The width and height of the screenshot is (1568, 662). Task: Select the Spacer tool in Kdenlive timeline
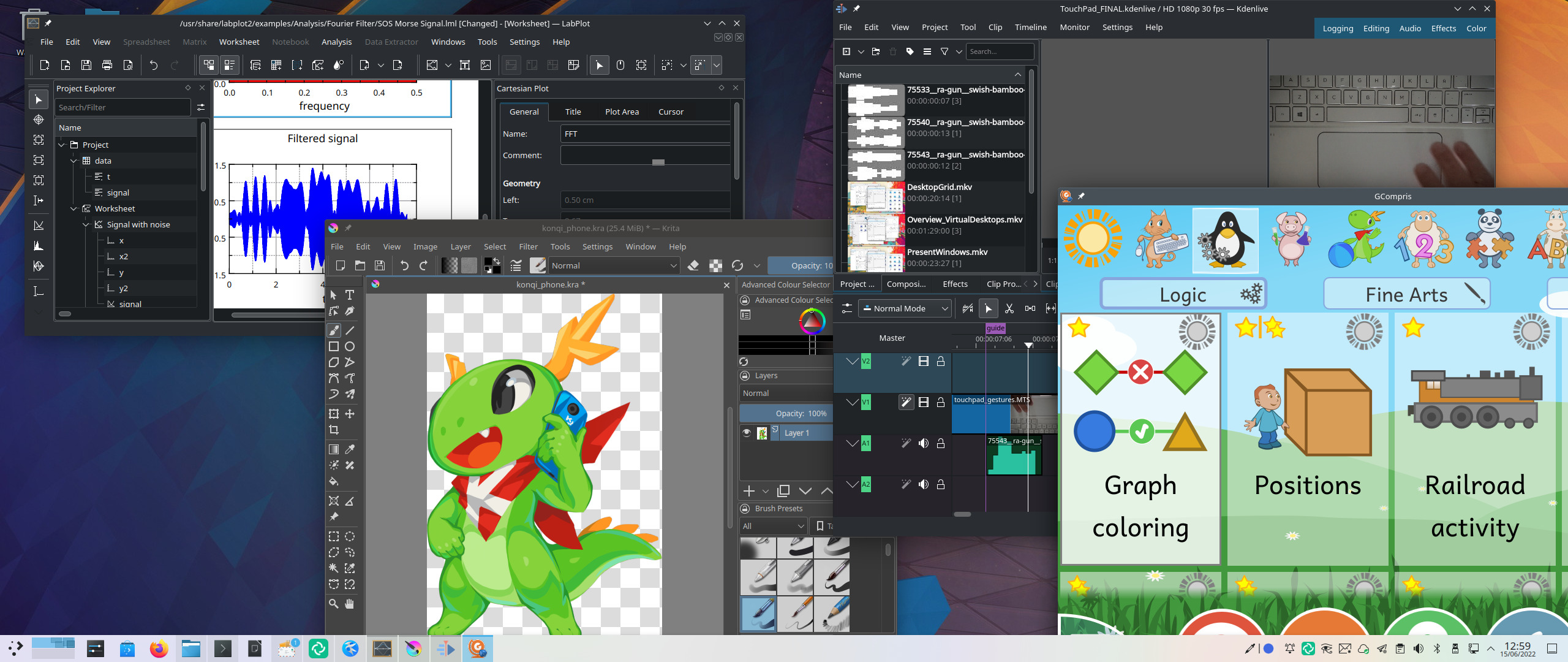click(x=1030, y=308)
